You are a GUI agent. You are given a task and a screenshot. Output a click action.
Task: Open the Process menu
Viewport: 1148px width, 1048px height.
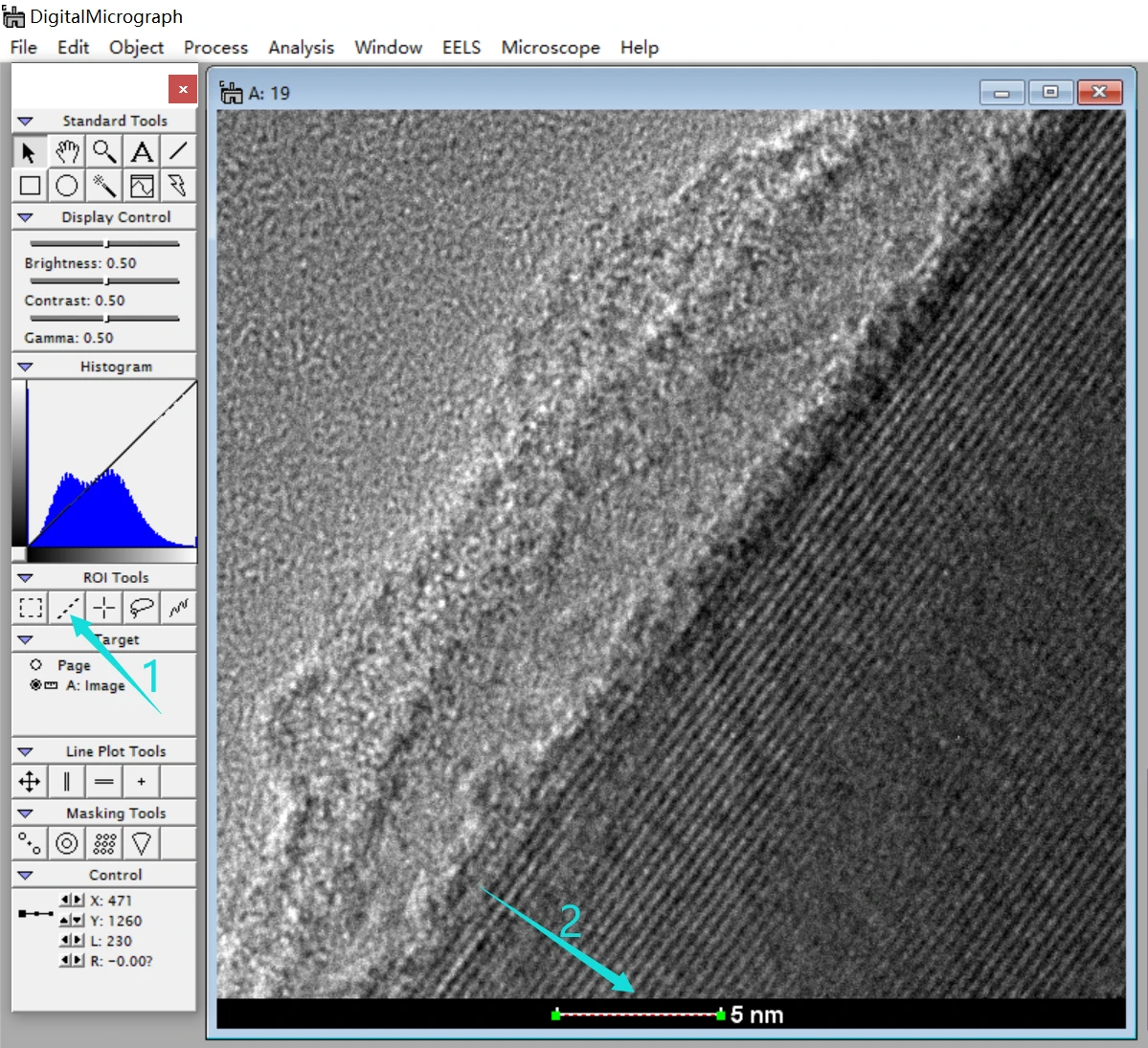tap(215, 48)
